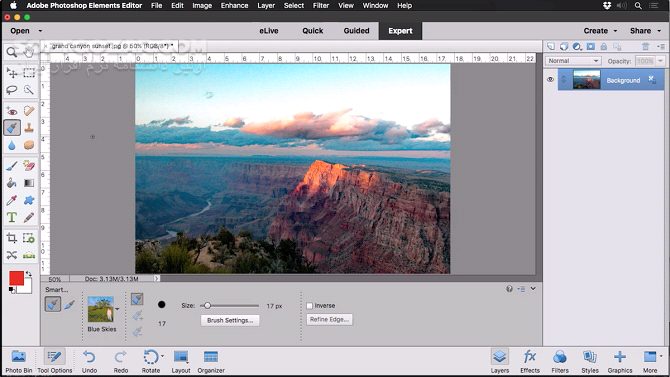Screen dimensions: 670x377
Task: Open the Opacity slider dropdown arrow
Action: [660, 61]
